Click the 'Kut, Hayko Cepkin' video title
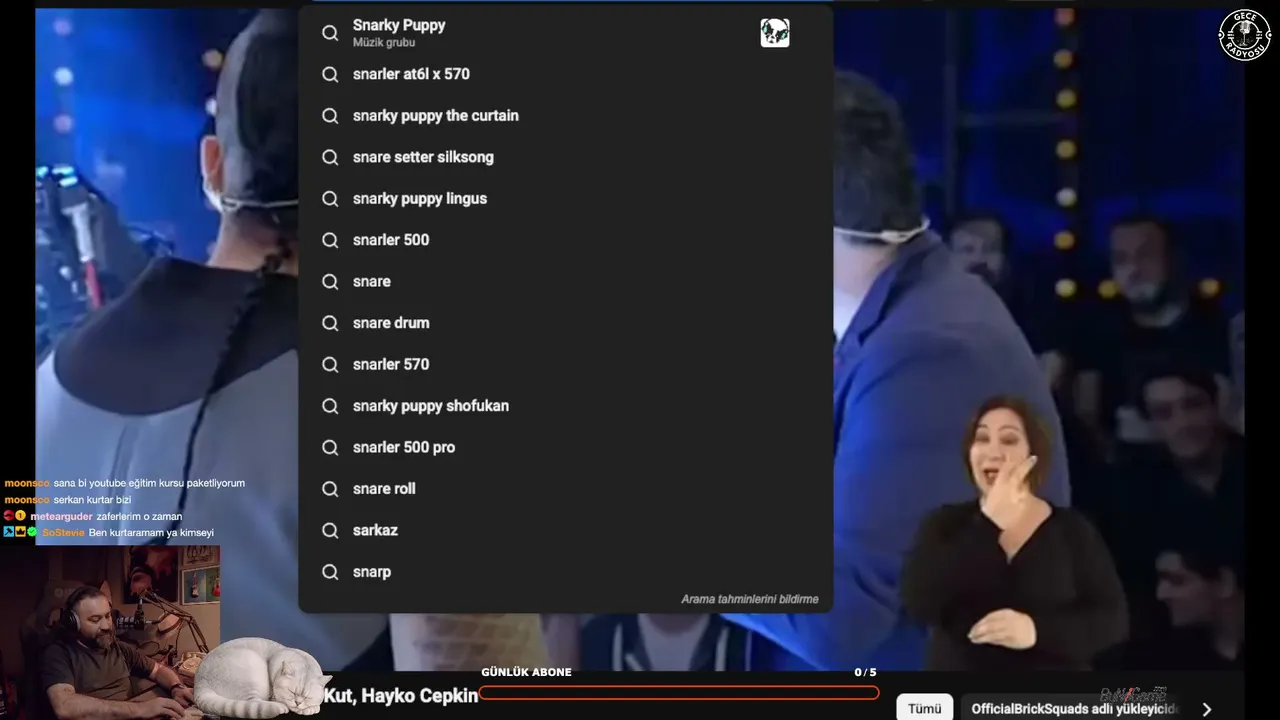 (x=401, y=695)
